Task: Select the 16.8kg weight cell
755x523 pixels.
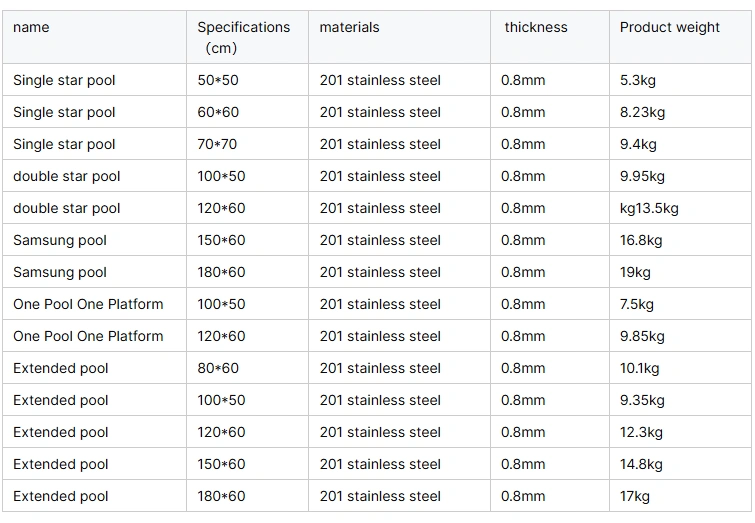Action: 641,240
